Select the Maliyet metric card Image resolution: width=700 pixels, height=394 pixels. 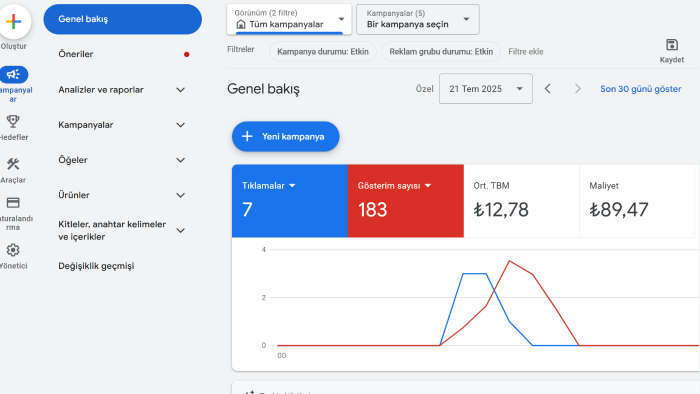(637, 201)
